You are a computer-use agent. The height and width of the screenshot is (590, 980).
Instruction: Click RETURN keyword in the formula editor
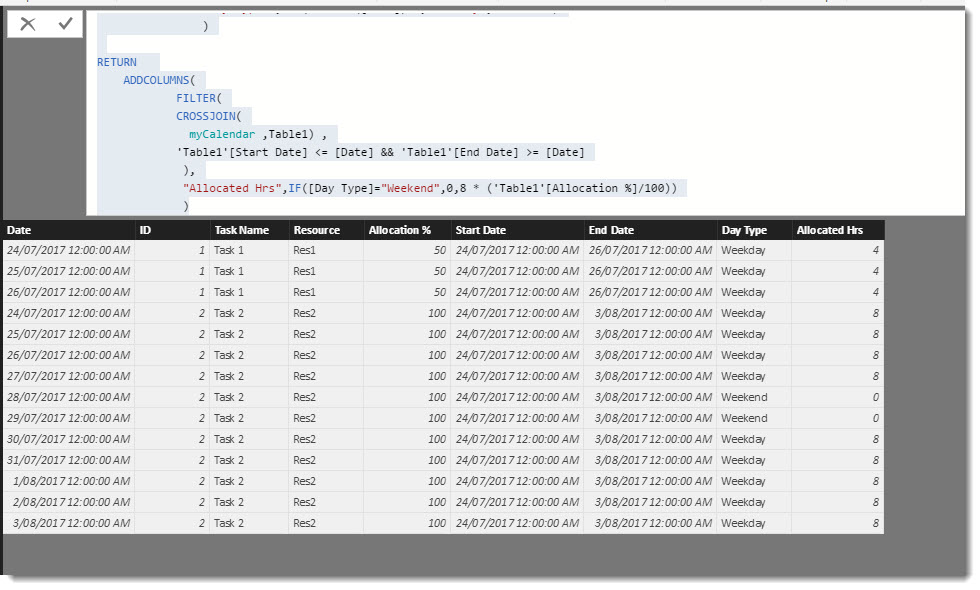(116, 62)
